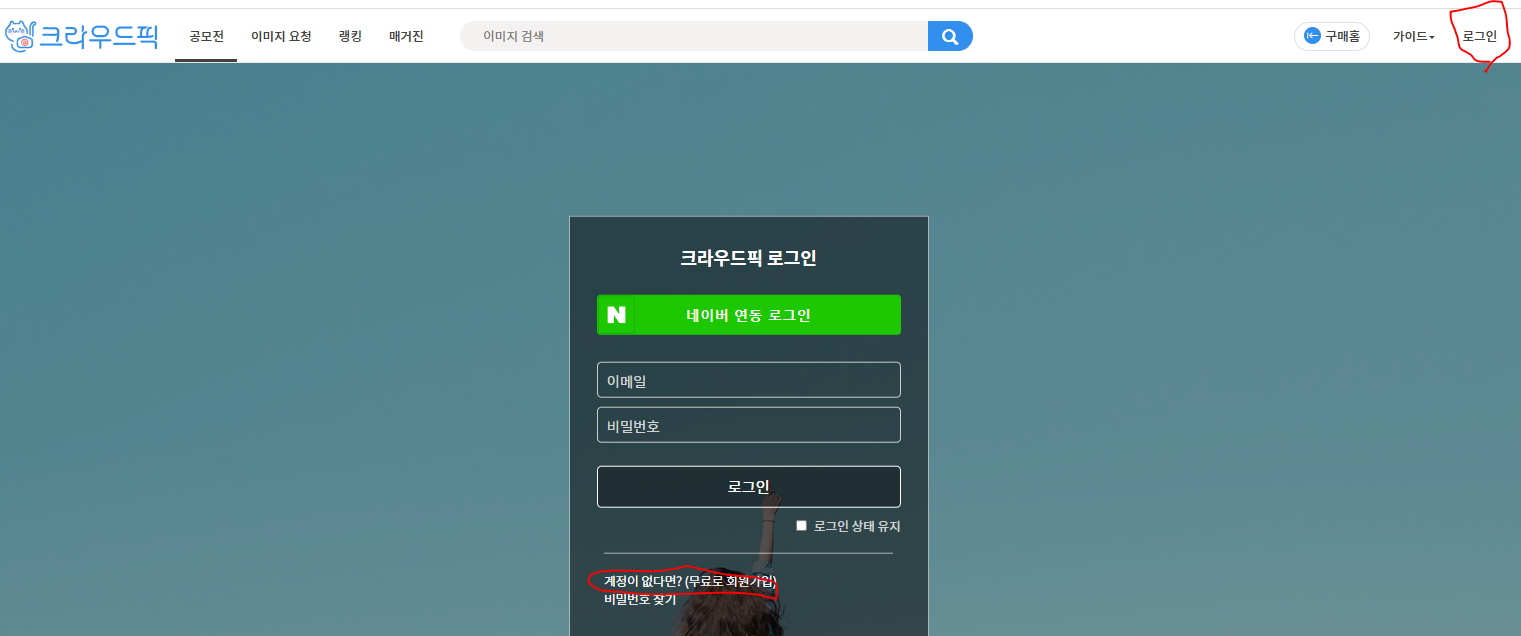Viewport: 1521px width, 636px height.
Task: Click the blue magnifier search button
Action: (950, 37)
